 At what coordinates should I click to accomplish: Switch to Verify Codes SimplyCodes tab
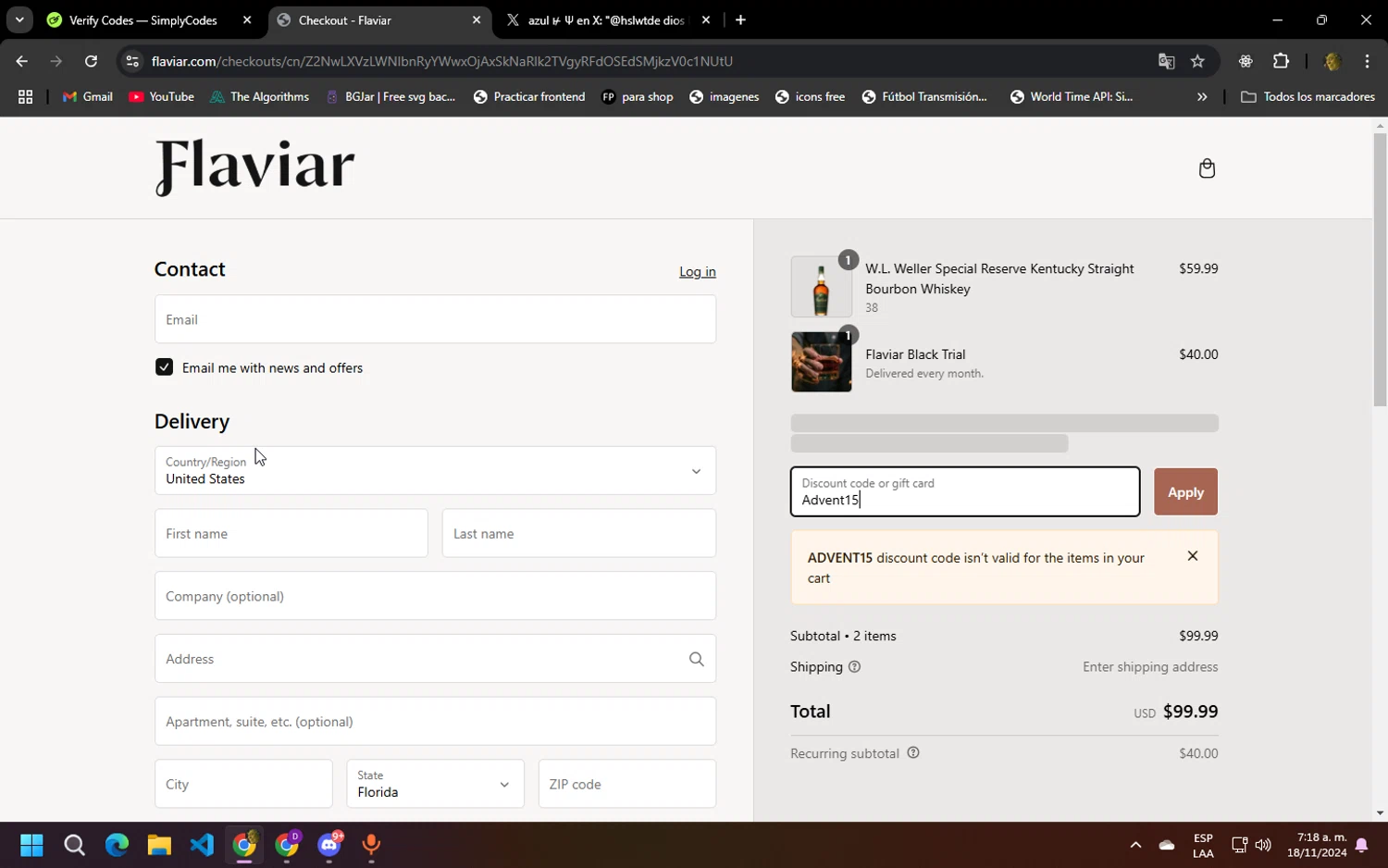[x=143, y=19]
